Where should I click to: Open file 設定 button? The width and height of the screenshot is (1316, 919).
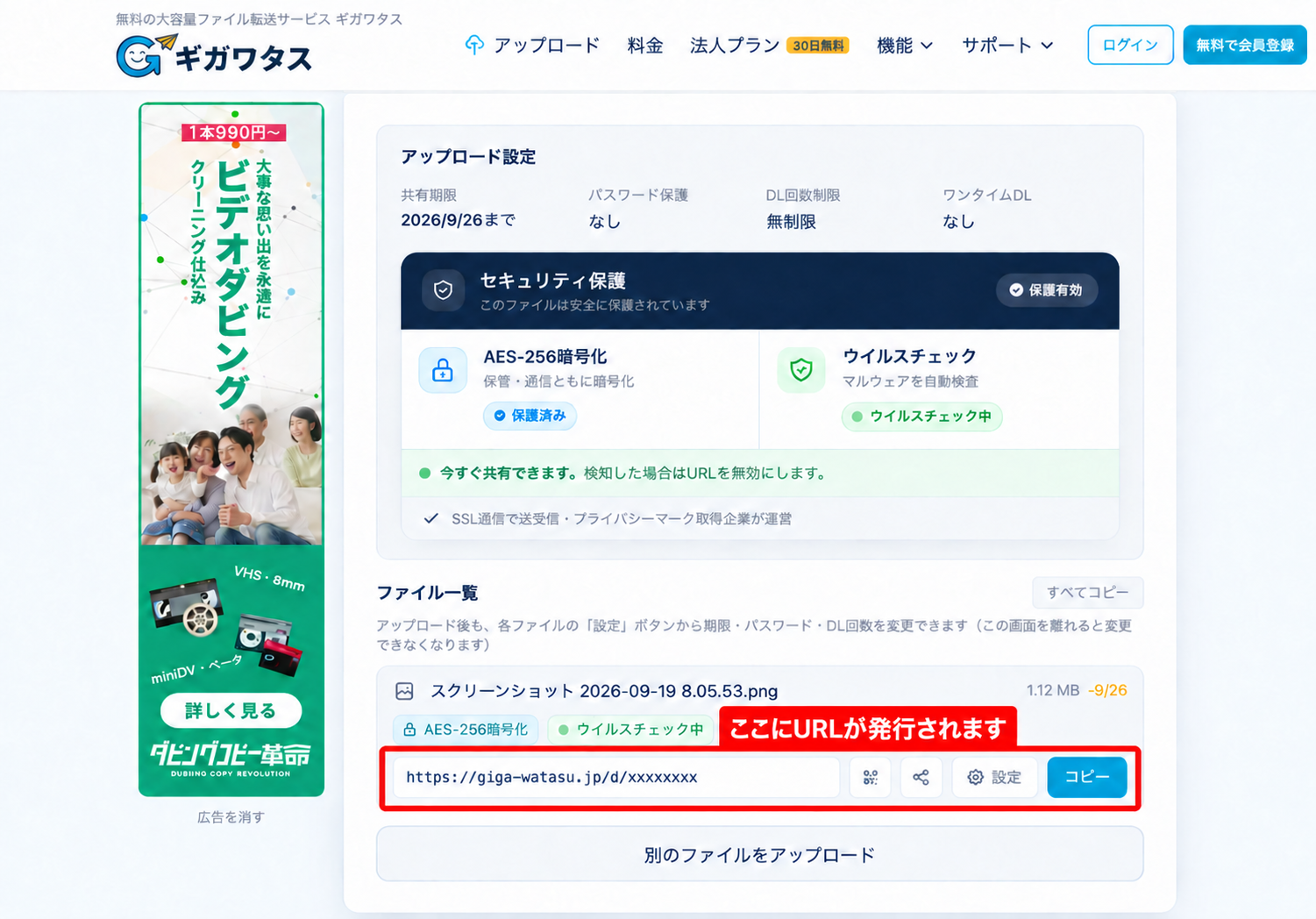click(994, 777)
